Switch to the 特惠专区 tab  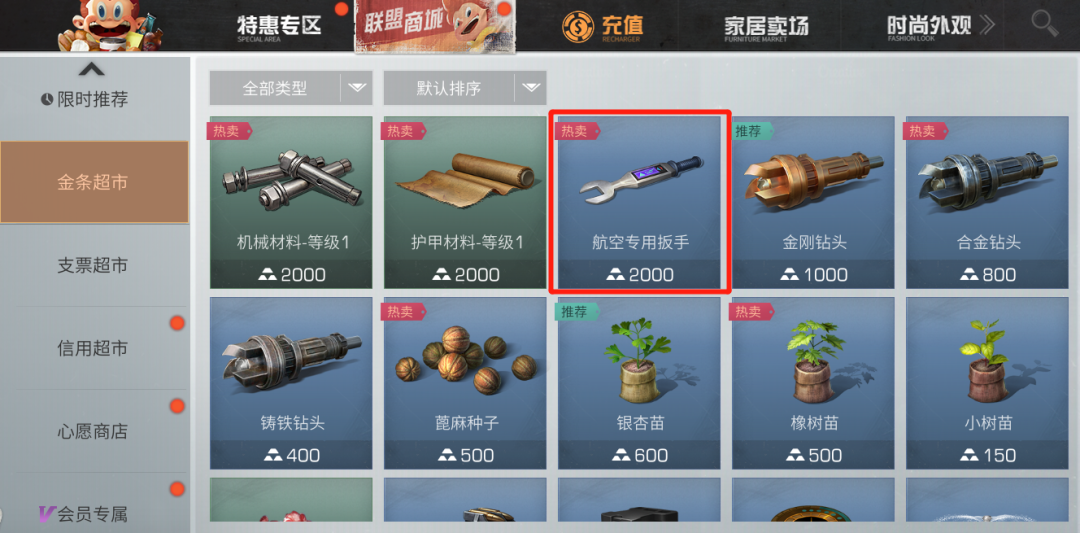pyautogui.click(x=279, y=26)
